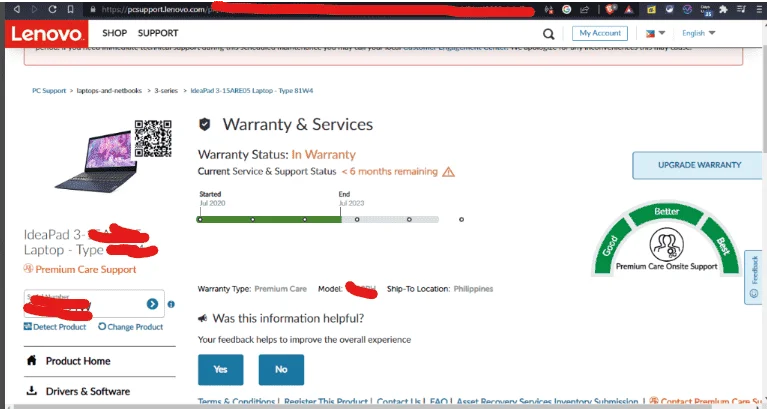Image resolution: width=767 pixels, height=409 pixels.
Task: Select the Good segment of the gauge
Action: (x=610, y=245)
